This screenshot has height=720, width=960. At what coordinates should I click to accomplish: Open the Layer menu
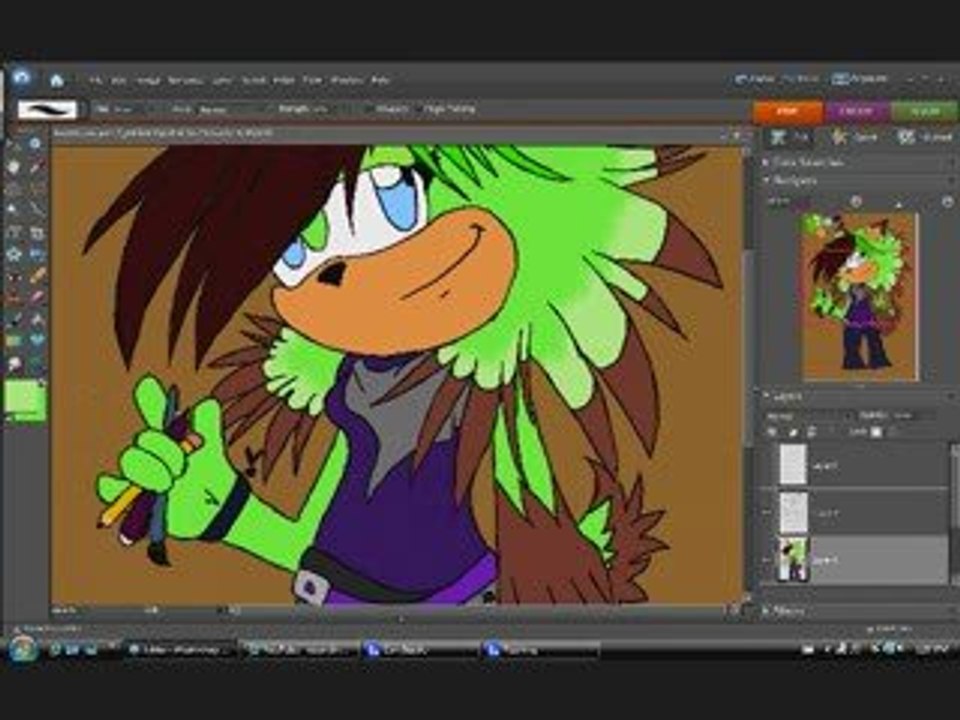222,80
